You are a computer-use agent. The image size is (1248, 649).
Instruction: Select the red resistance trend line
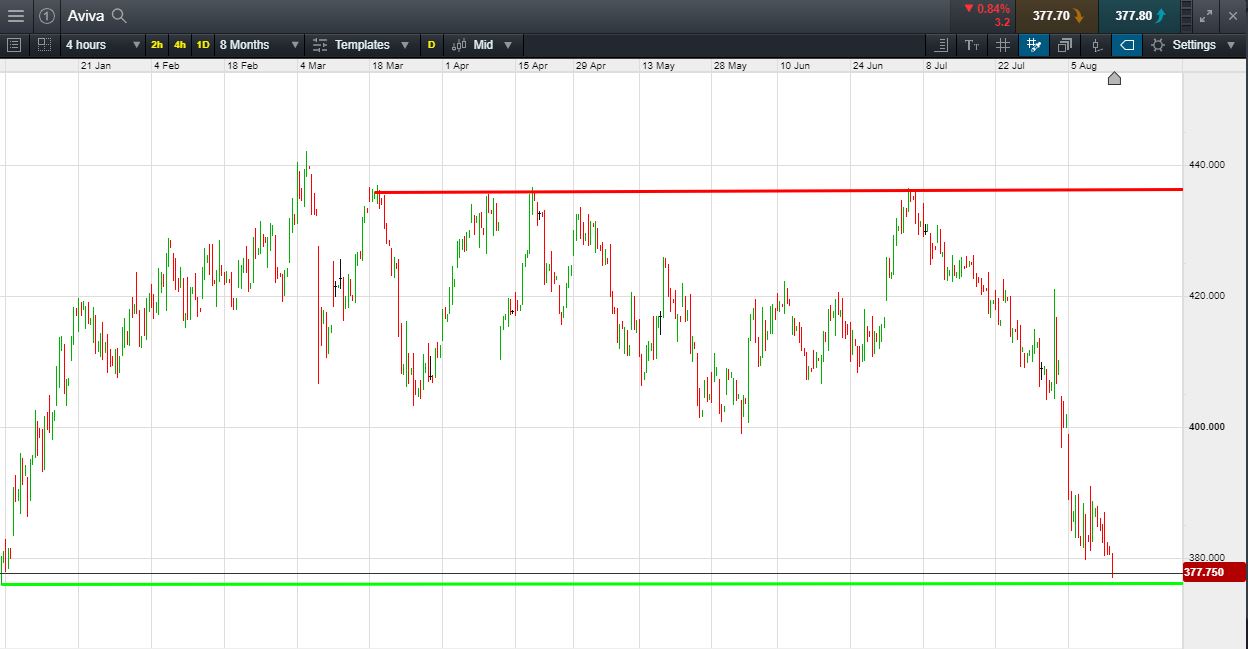(x=778, y=190)
